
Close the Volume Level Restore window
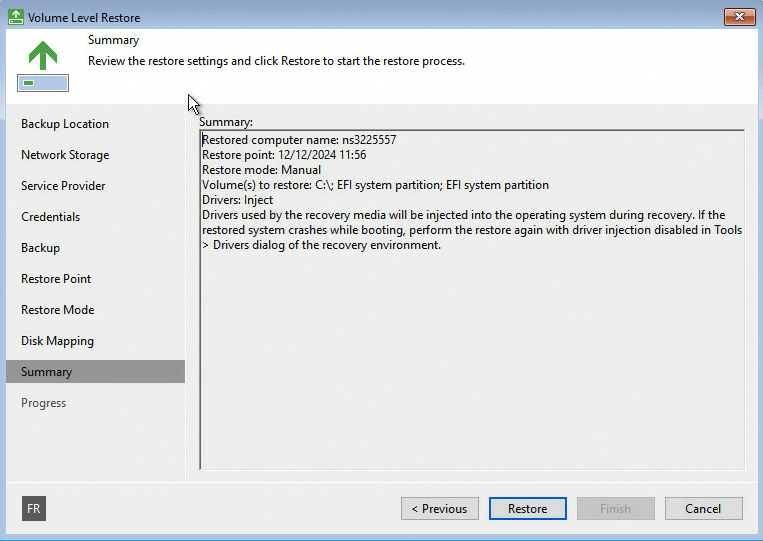pyautogui.click(x=739, y=17)
